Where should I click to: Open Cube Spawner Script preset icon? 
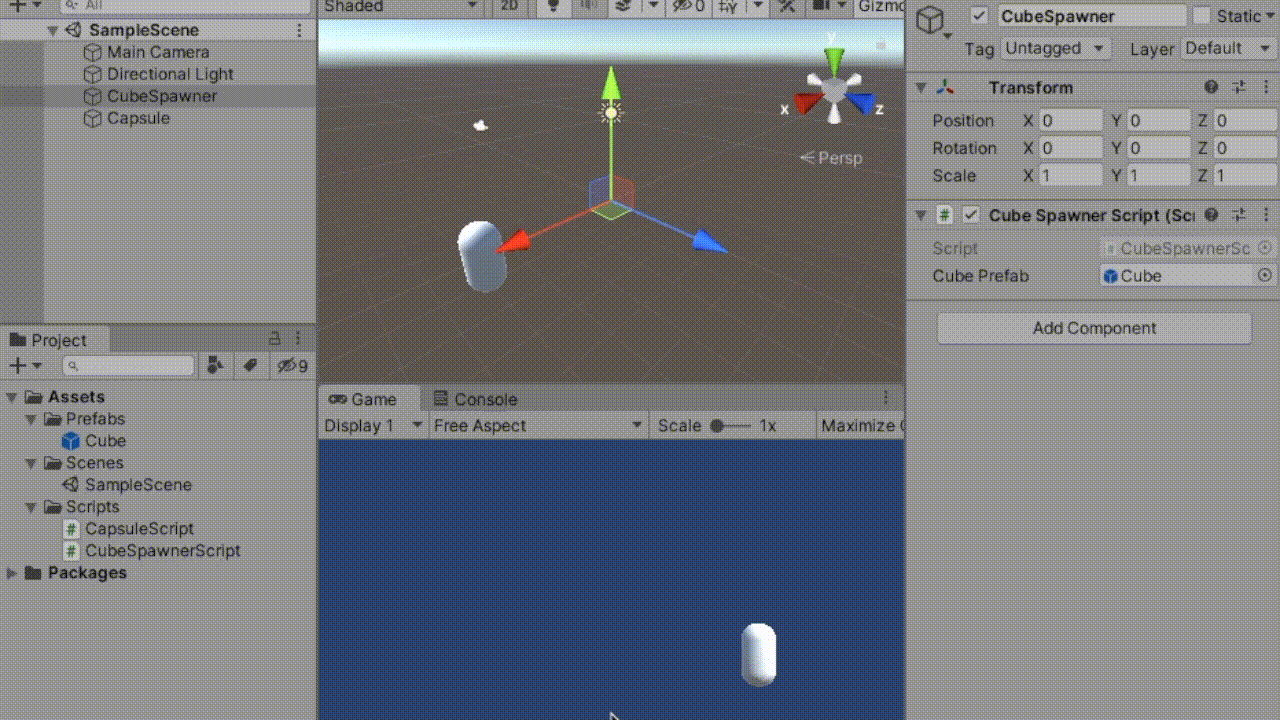(x=1239, y=215)
